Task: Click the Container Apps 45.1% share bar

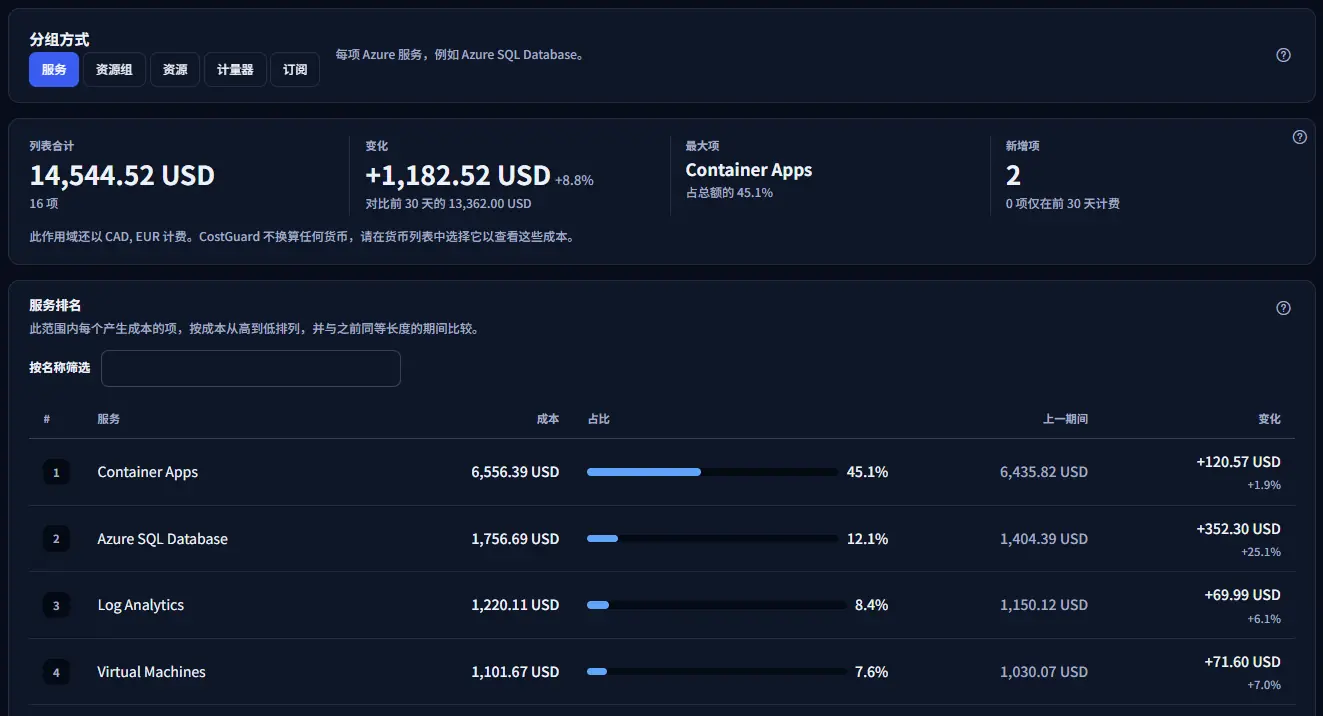Action: (712, 472)
